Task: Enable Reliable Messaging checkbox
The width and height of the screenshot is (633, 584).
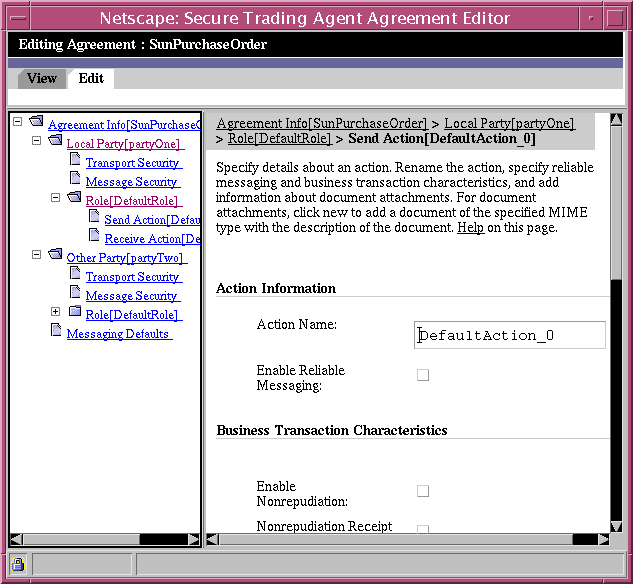Action: point(423,375)
